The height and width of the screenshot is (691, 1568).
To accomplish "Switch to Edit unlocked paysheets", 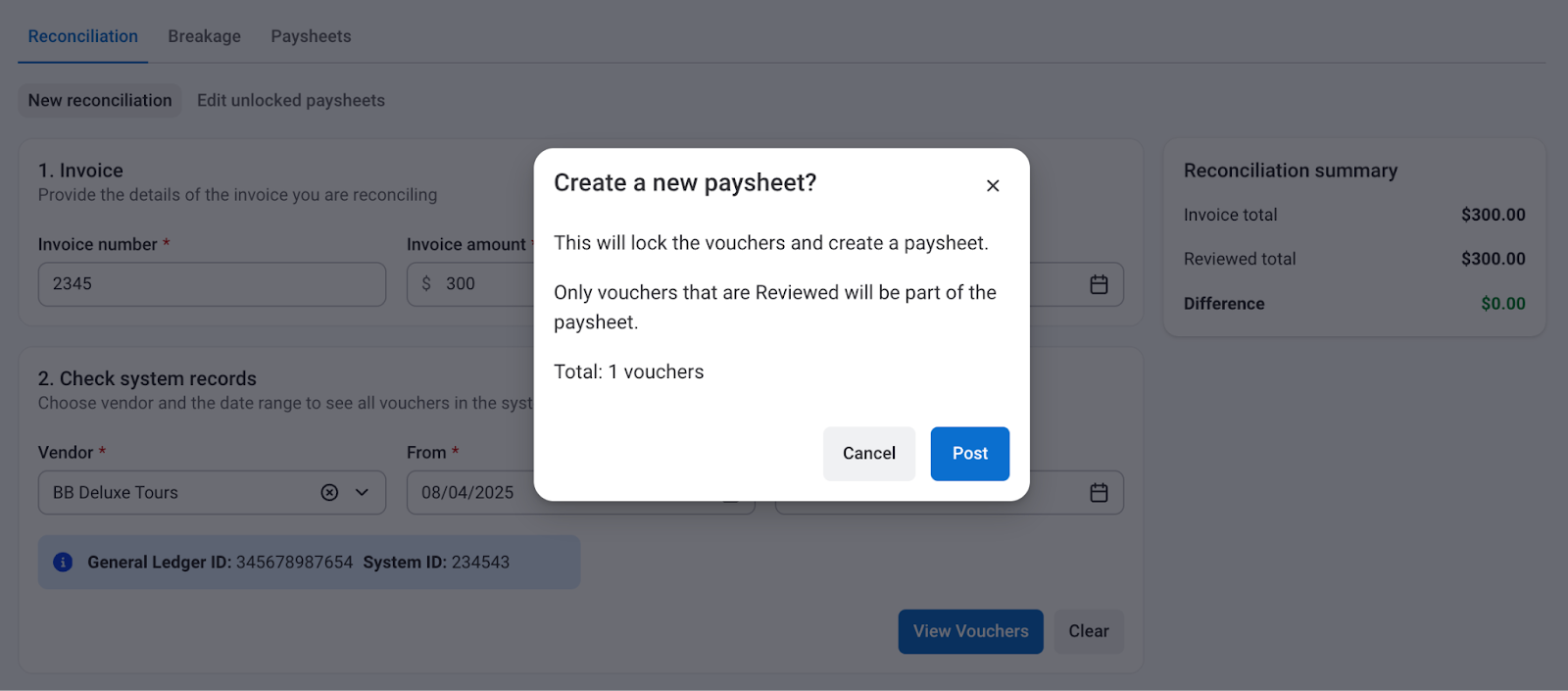I will 291,100.
